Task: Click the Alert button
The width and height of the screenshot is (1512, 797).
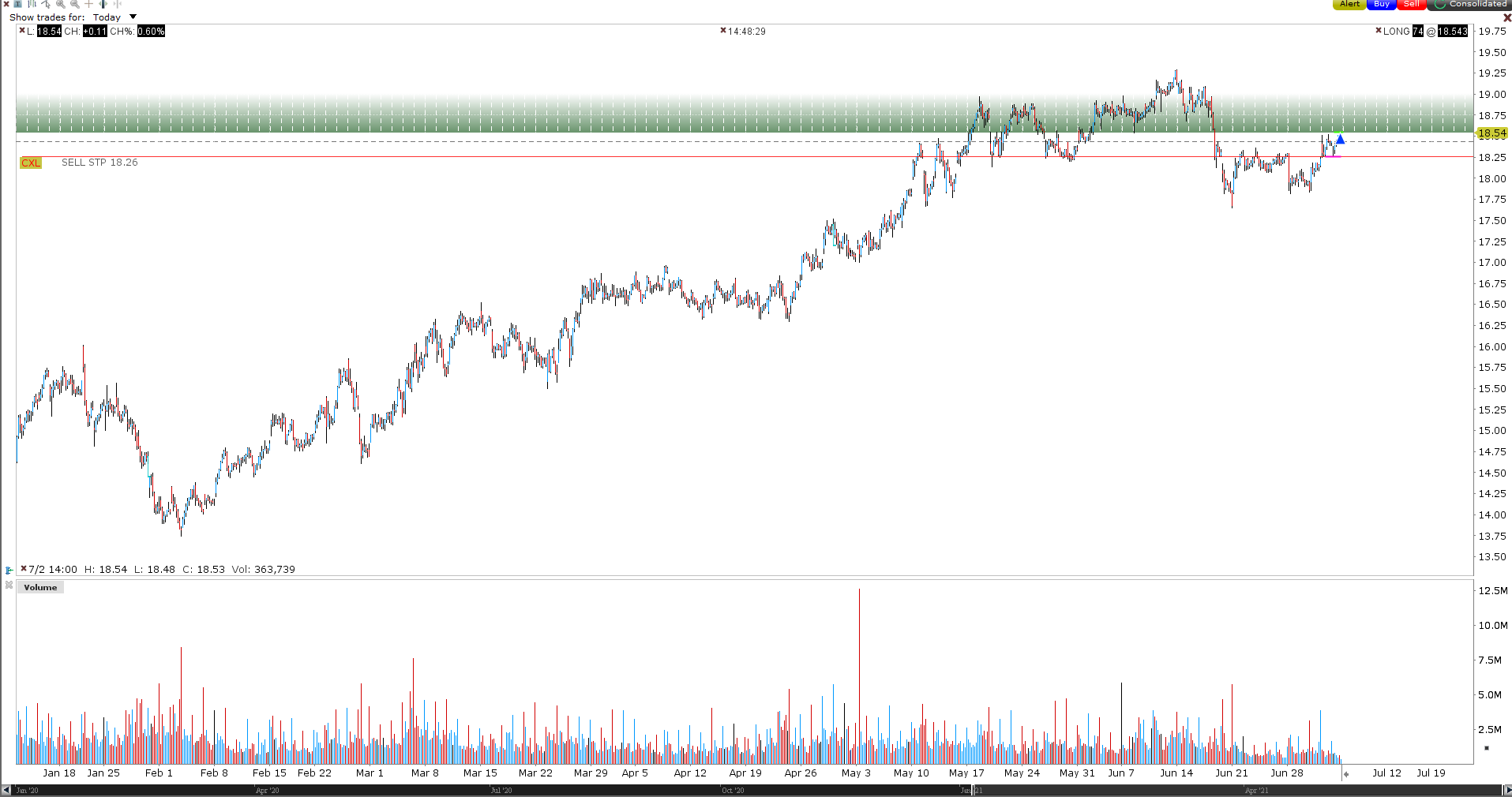Action: click(x=1349, y=4)
